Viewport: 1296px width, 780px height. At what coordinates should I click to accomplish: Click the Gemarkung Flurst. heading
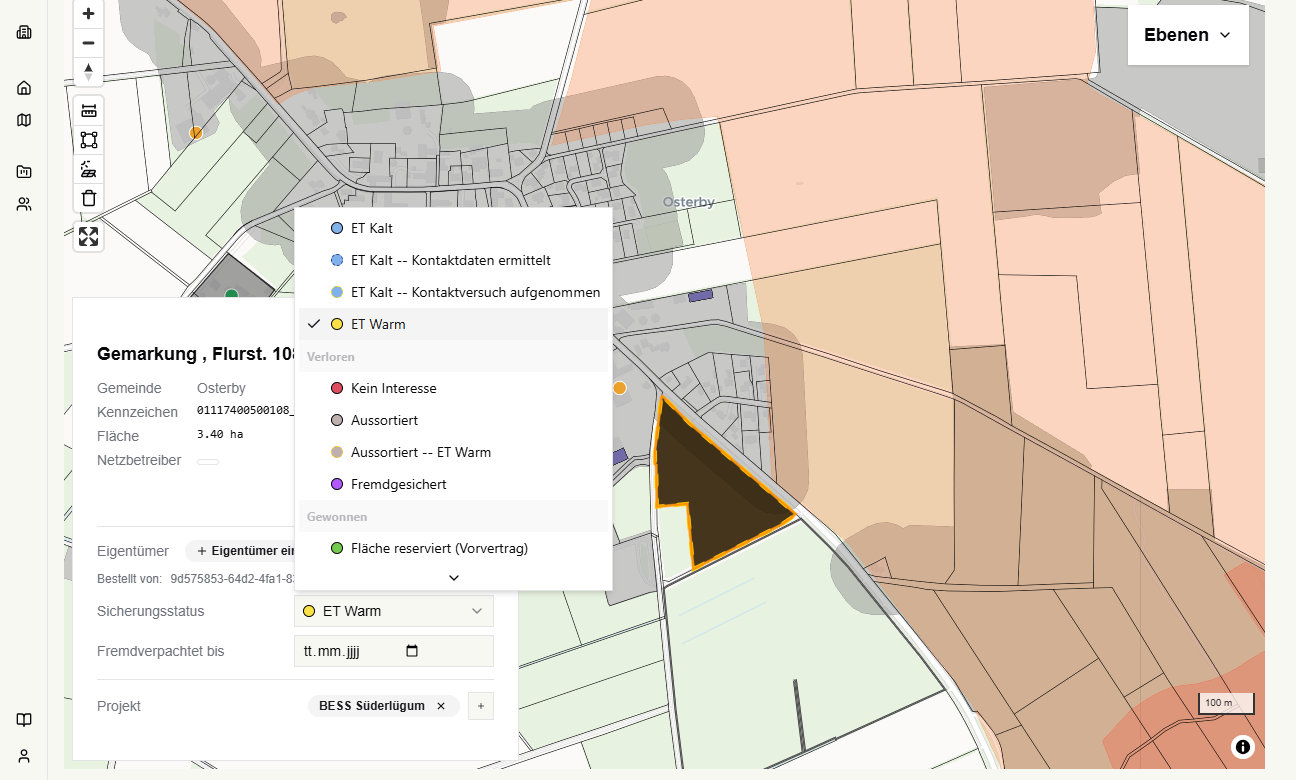point(195,353)
